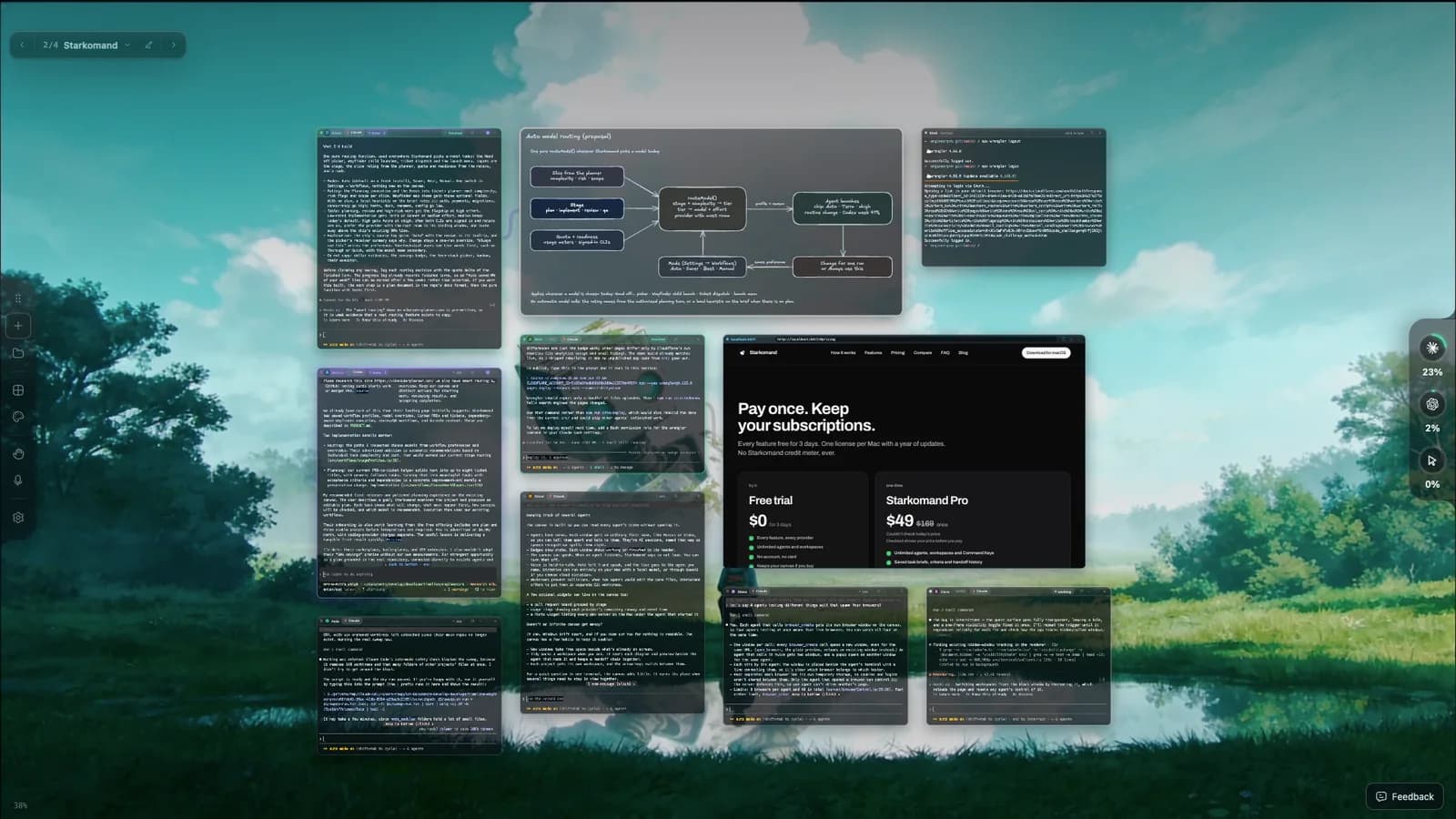The image size is (1456, 819).
Task: Open the palette theme icon in sidebar
Action: pyautogui.click(x=18, y=417)
